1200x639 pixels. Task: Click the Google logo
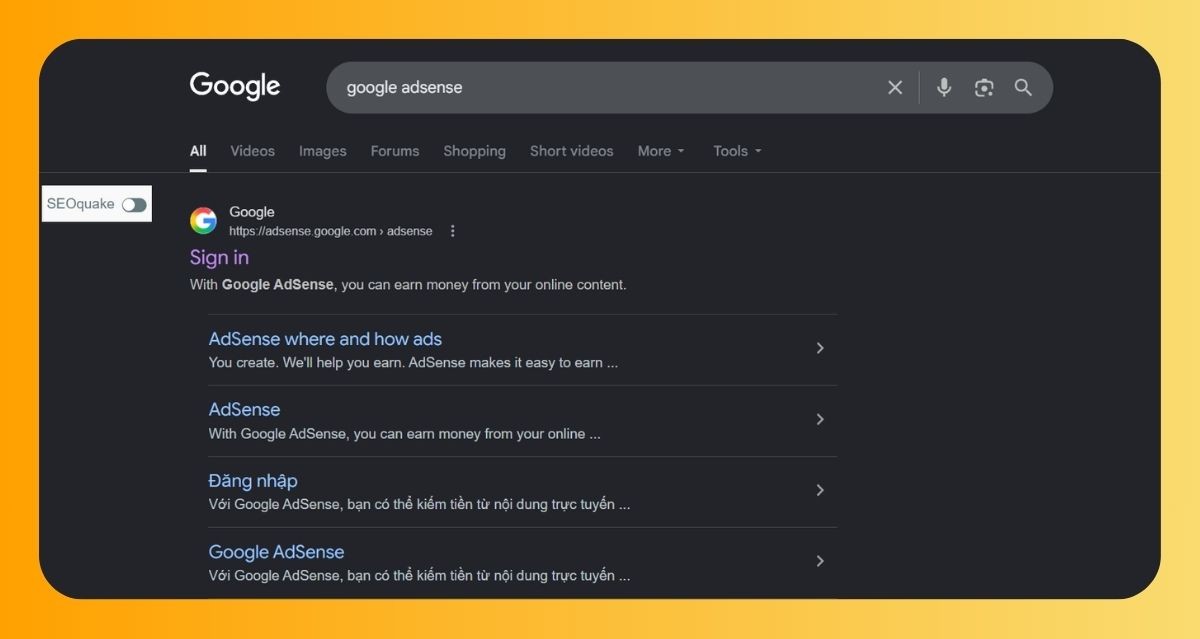tap(235, 86)
